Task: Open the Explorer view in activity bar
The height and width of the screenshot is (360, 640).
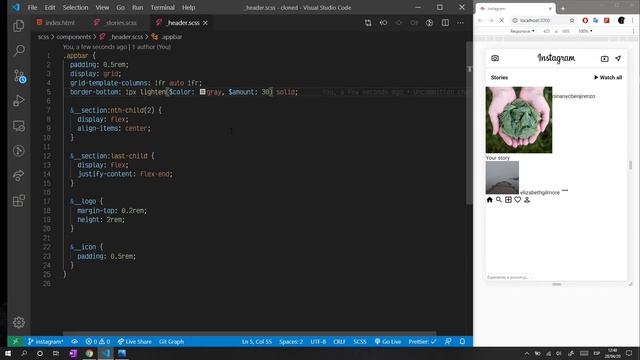Action: tap(19, 26)
